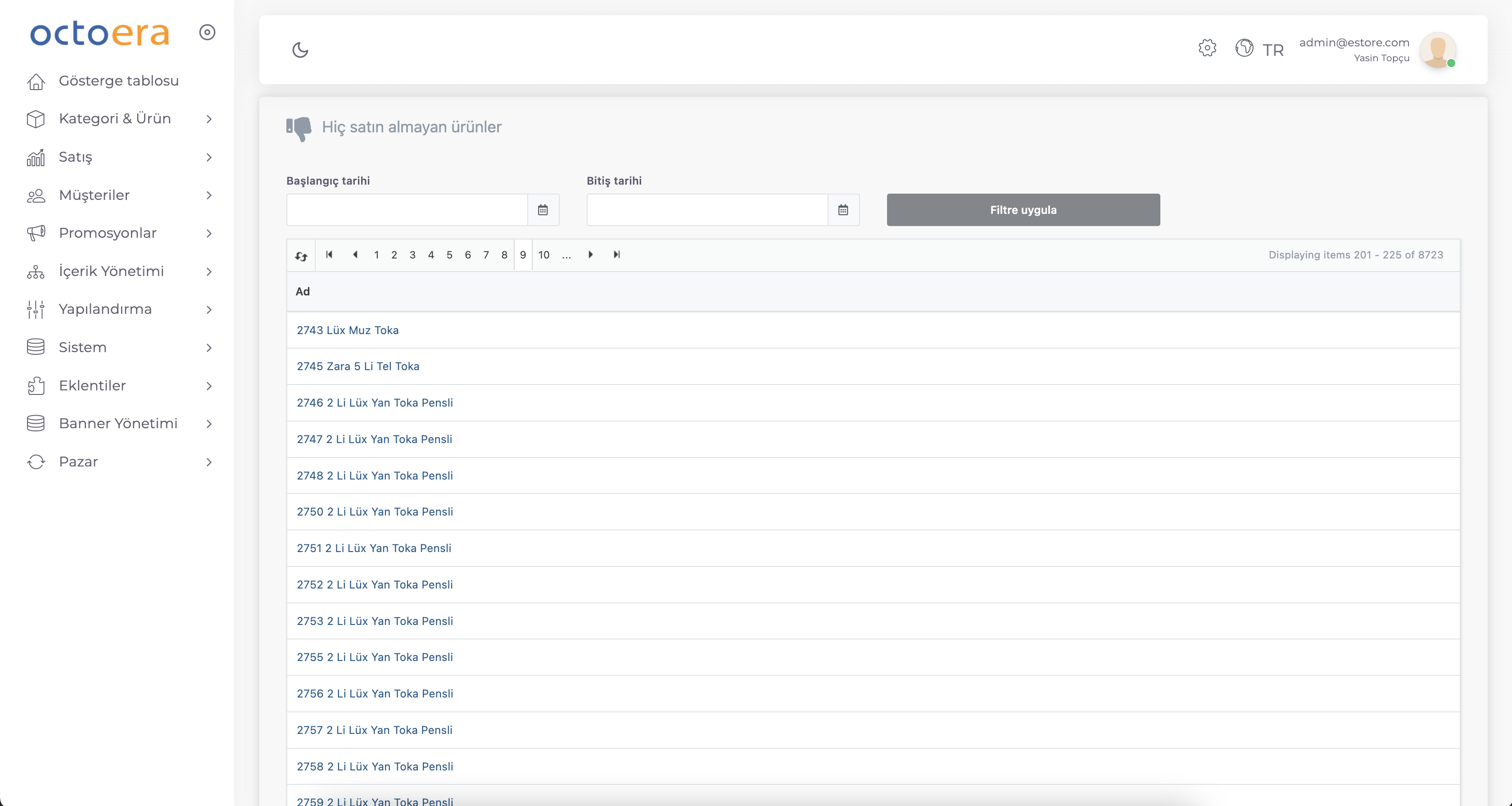
Task: Jump to the last page
Action: (616, 254)
